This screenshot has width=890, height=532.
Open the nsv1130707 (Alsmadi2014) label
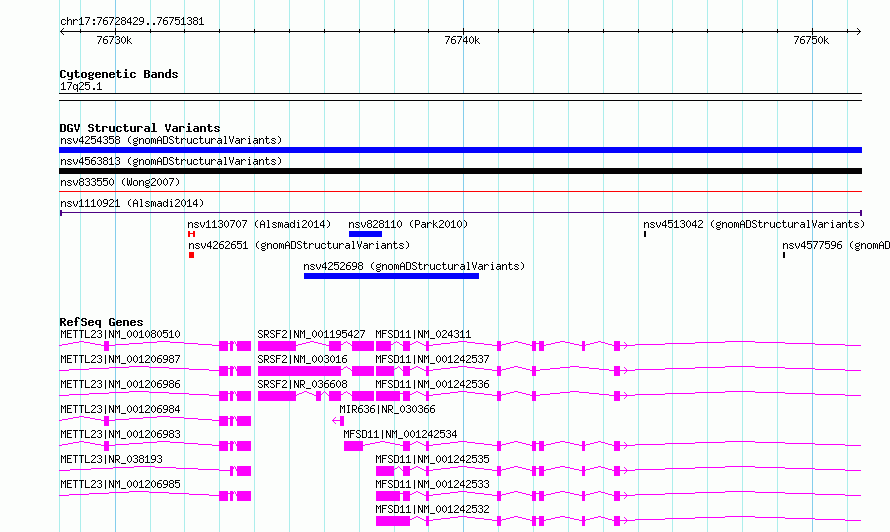(x=259, y=224)
